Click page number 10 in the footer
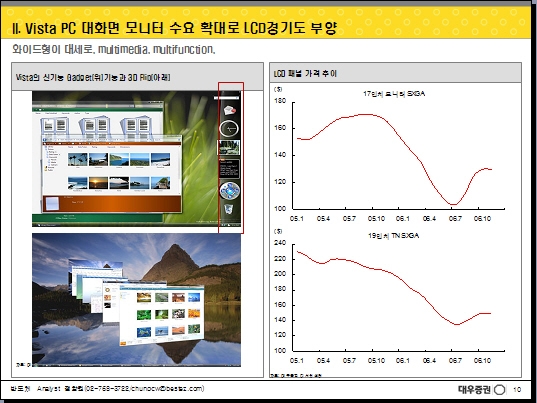This screenshot has width=537, height=403. coord(517,389)
